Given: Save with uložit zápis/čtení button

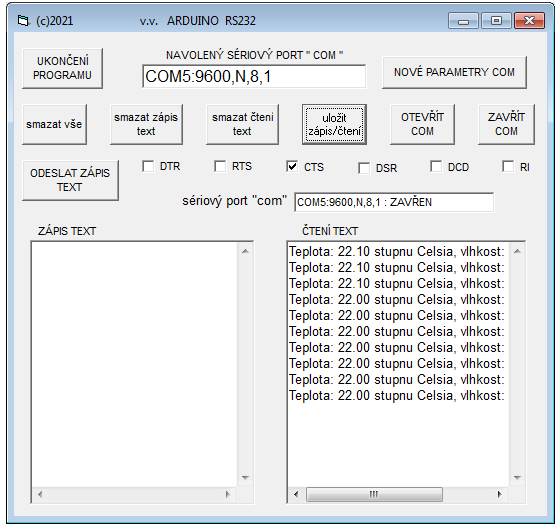Looking at the screenshot, I should [x=334, y=124].
